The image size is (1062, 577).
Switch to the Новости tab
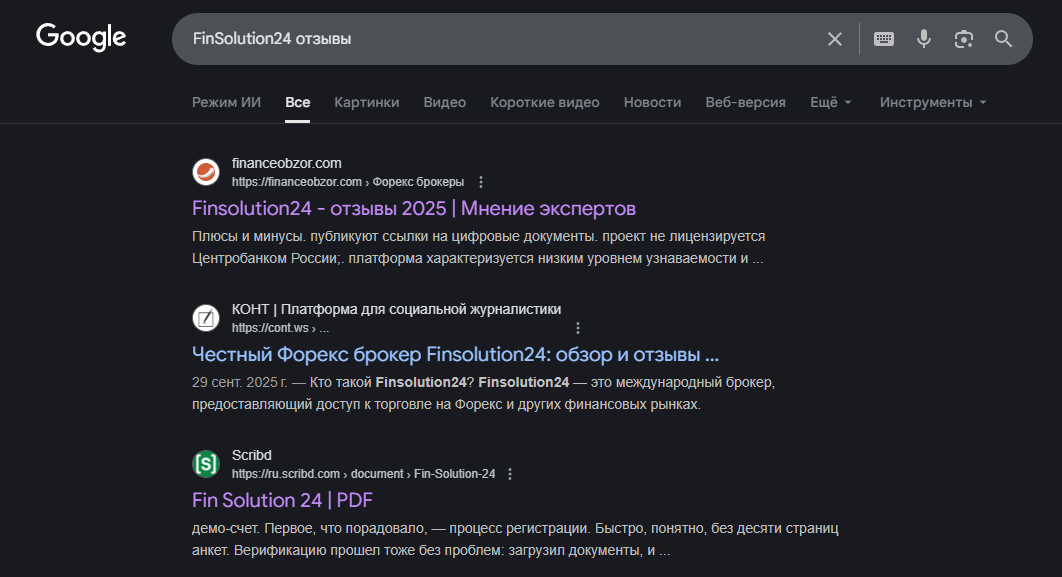(x=652, y=101)
